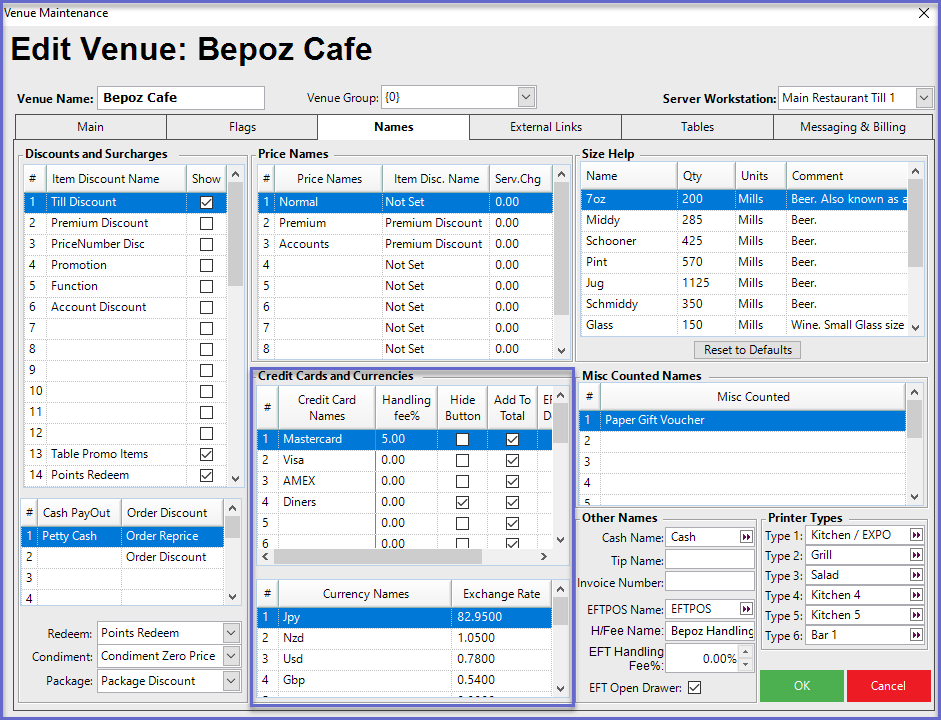The height and width of the screenshot is (720, 941).
Task: Expand the Venue Group dropdown
Action: 527,98
